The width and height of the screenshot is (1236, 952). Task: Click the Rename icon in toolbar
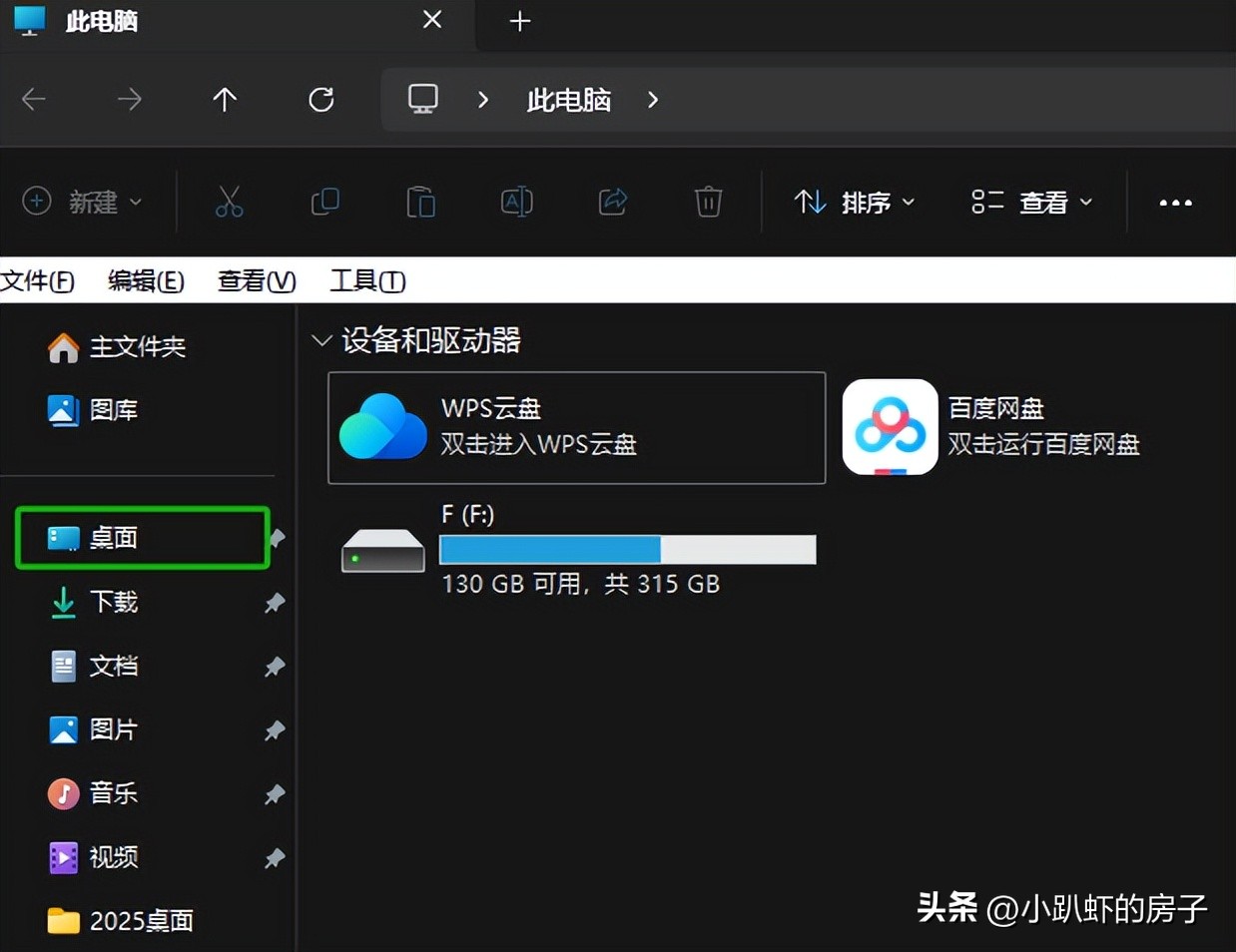pyautogui.click(x=516, y=203)
